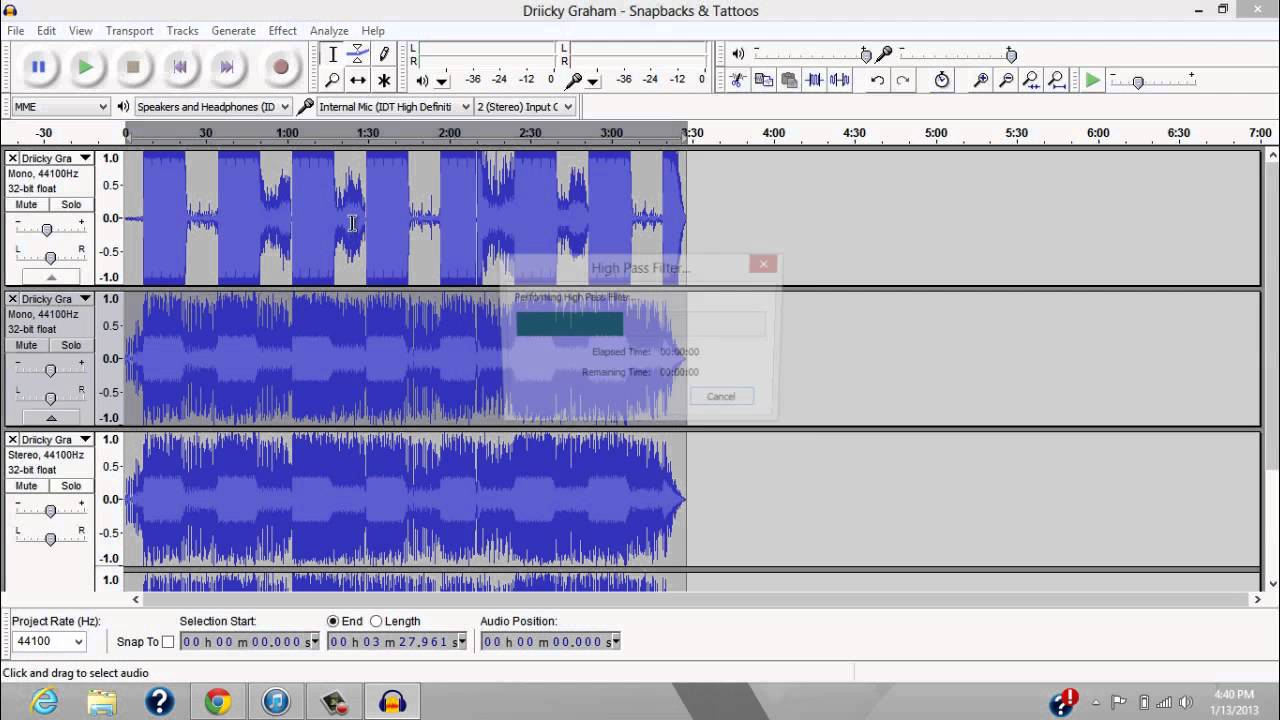This screenshot has width=1280, height=720.
Task: Open the Edit menu
Action: click(x=46, y=31)
